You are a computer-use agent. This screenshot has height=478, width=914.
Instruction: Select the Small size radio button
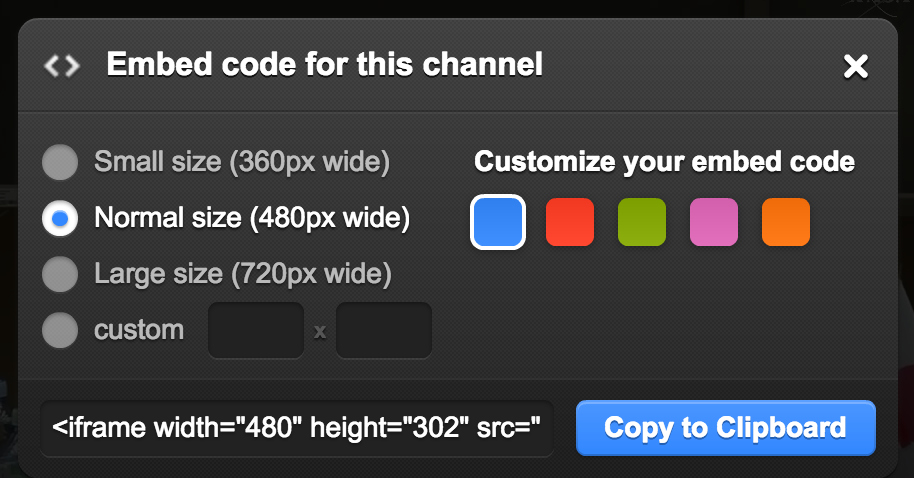[60, 162]
